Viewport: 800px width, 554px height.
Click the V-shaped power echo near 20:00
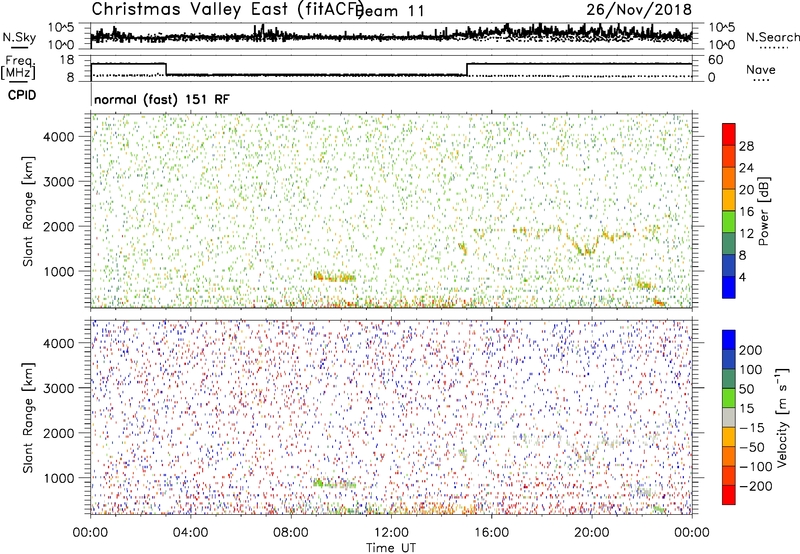586,245
